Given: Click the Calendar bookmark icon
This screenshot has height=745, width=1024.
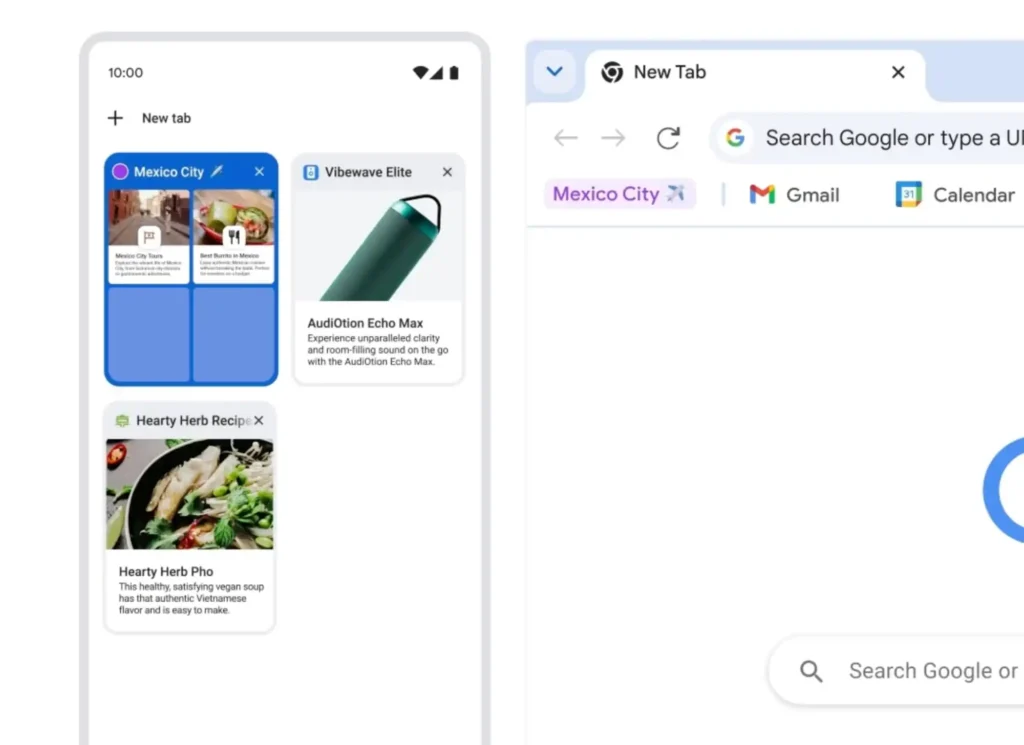Looking at the screenshot, I should [908, 195].
